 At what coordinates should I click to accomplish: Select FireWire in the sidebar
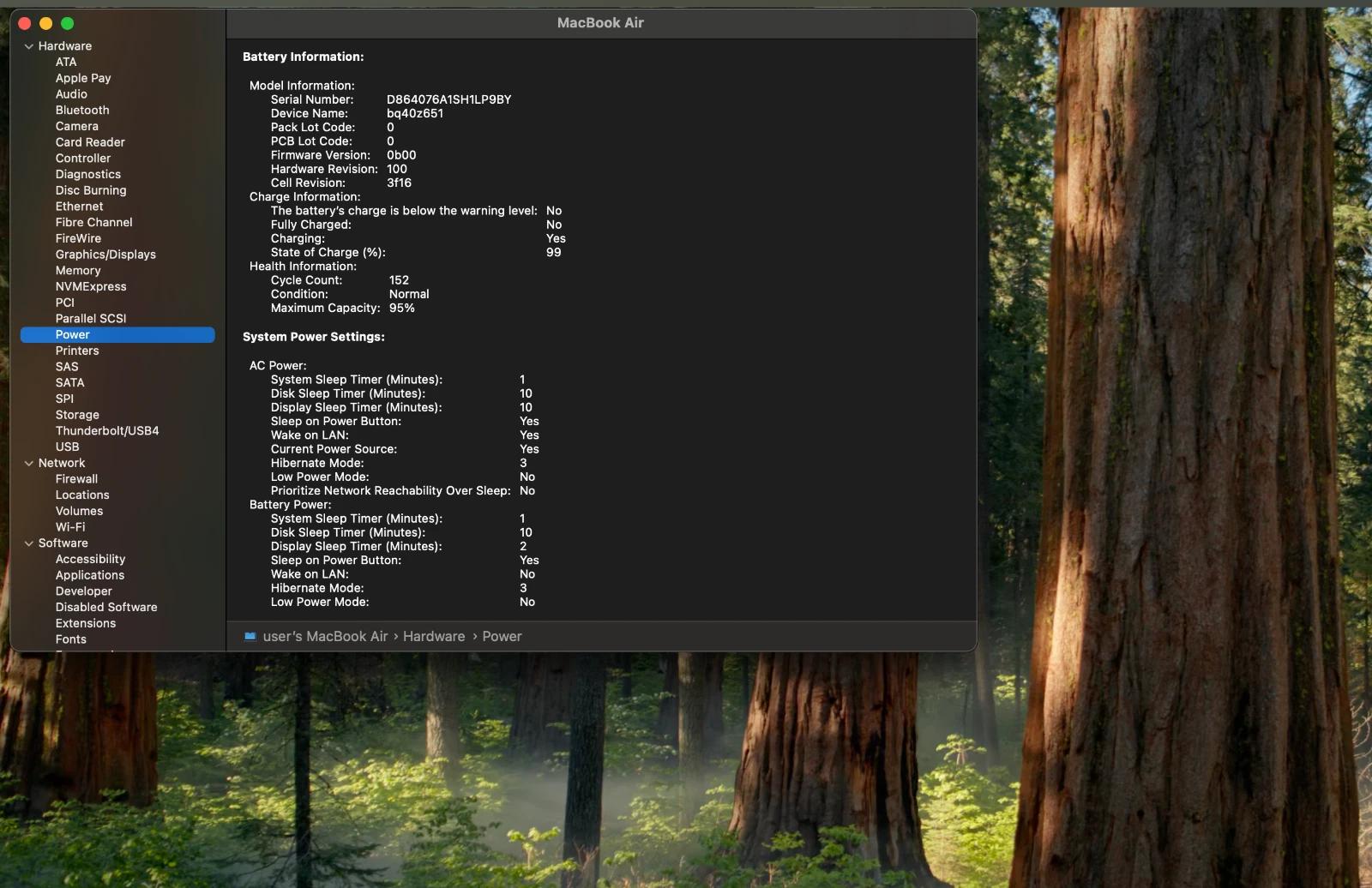[x=78, y=238]
